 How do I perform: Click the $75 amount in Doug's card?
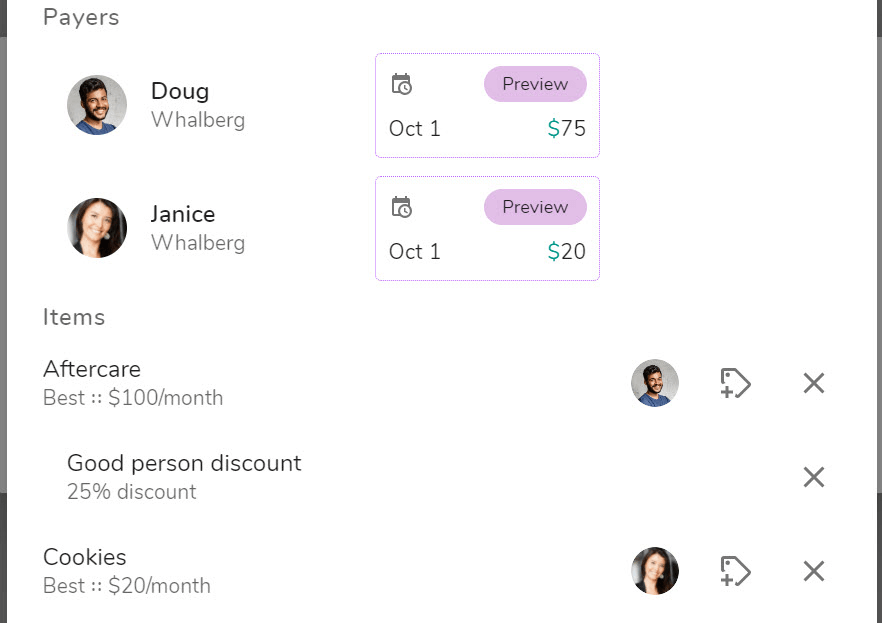pos(566,128)
